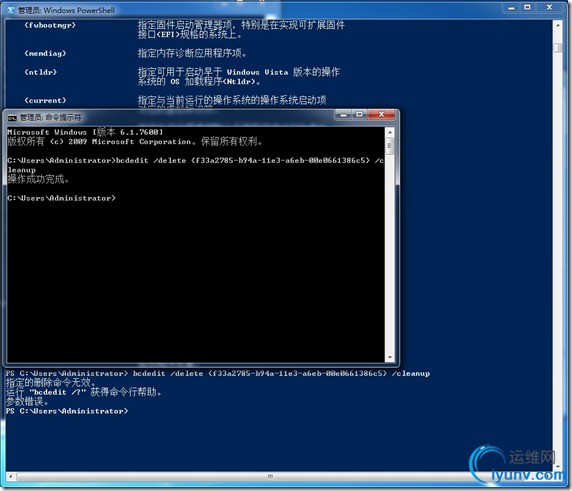Screen dimensions: 572x491
Task: Click the Command Prompt vertical scrollbar thumb
Action: (390, 146)
